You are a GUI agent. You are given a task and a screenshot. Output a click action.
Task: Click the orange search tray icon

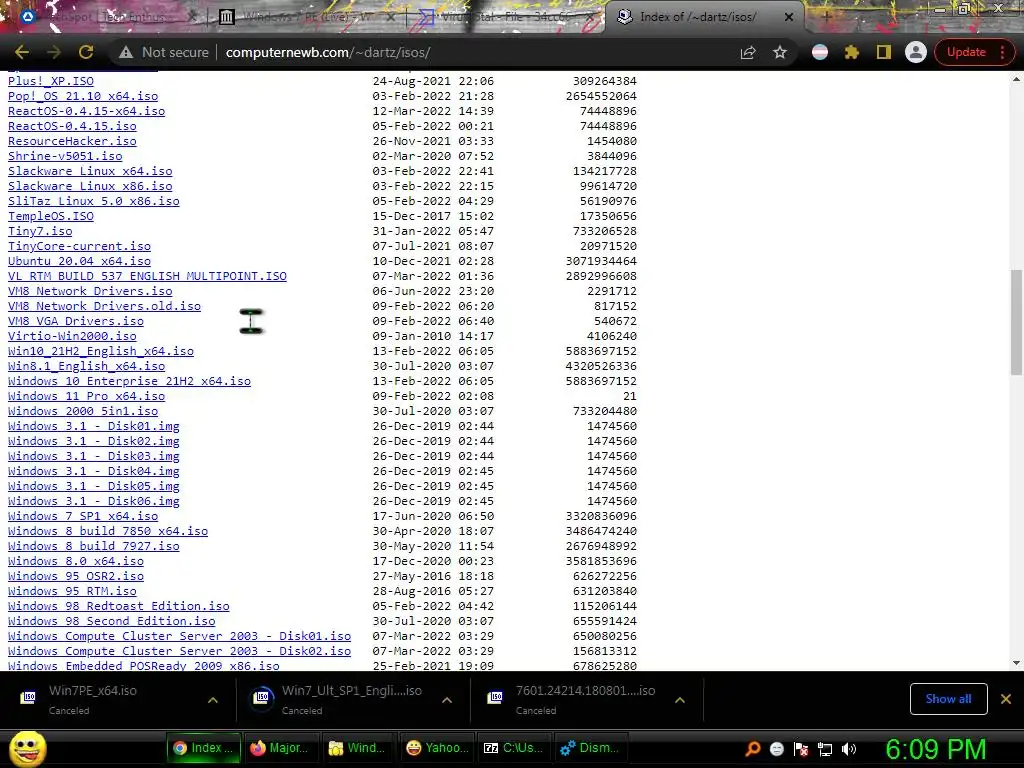(753, 749)
